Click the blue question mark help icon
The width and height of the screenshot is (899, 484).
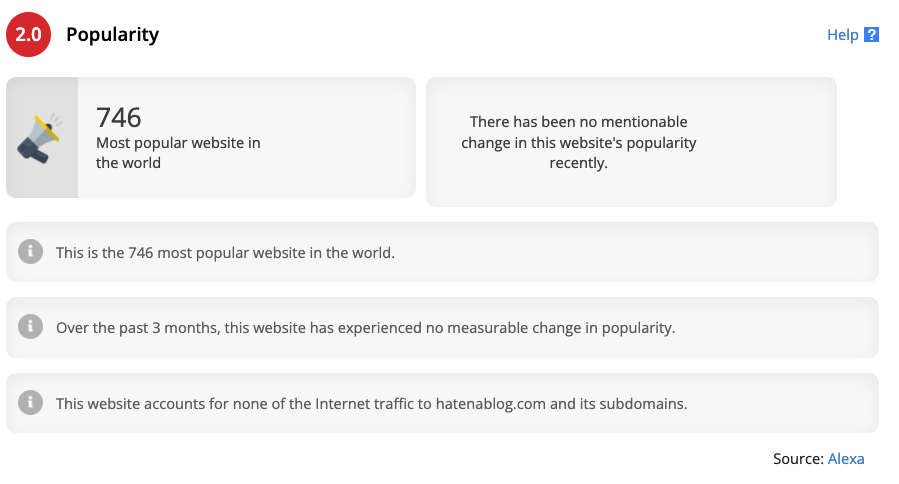tap(871, 34)
